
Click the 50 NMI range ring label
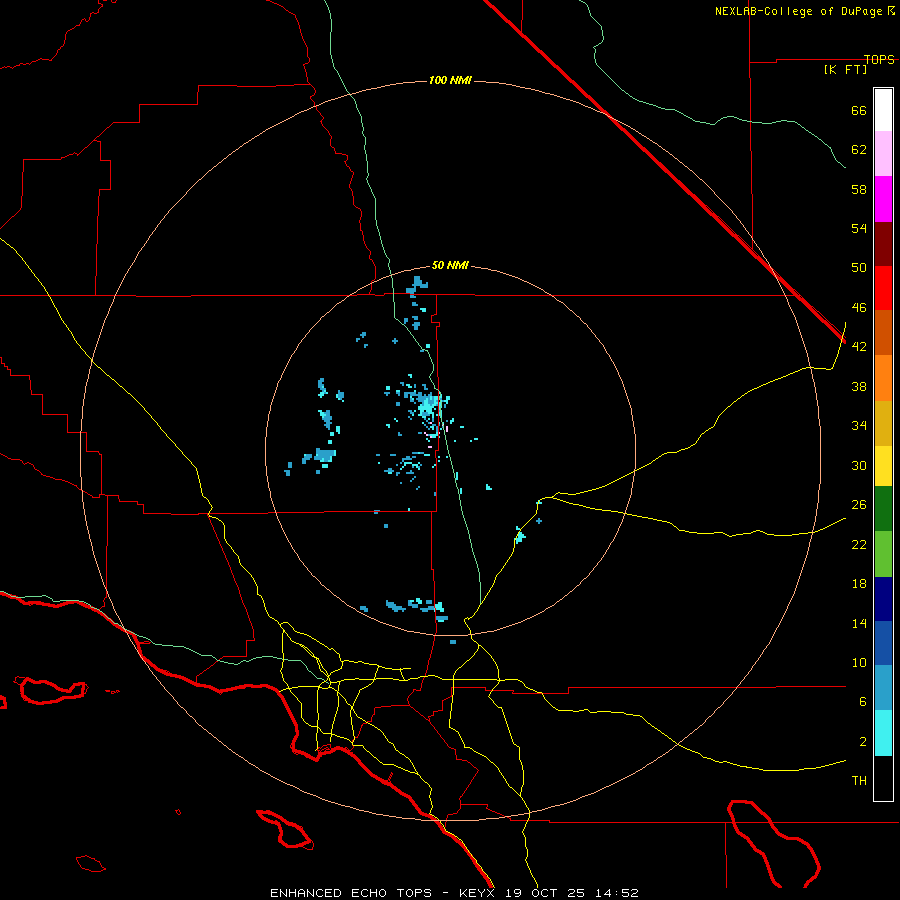tap(450, 265)
